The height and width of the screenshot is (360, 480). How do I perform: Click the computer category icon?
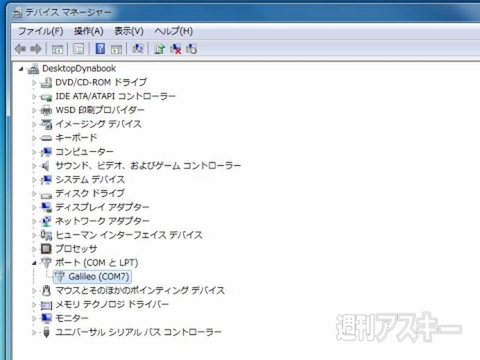tap(46, 152)
